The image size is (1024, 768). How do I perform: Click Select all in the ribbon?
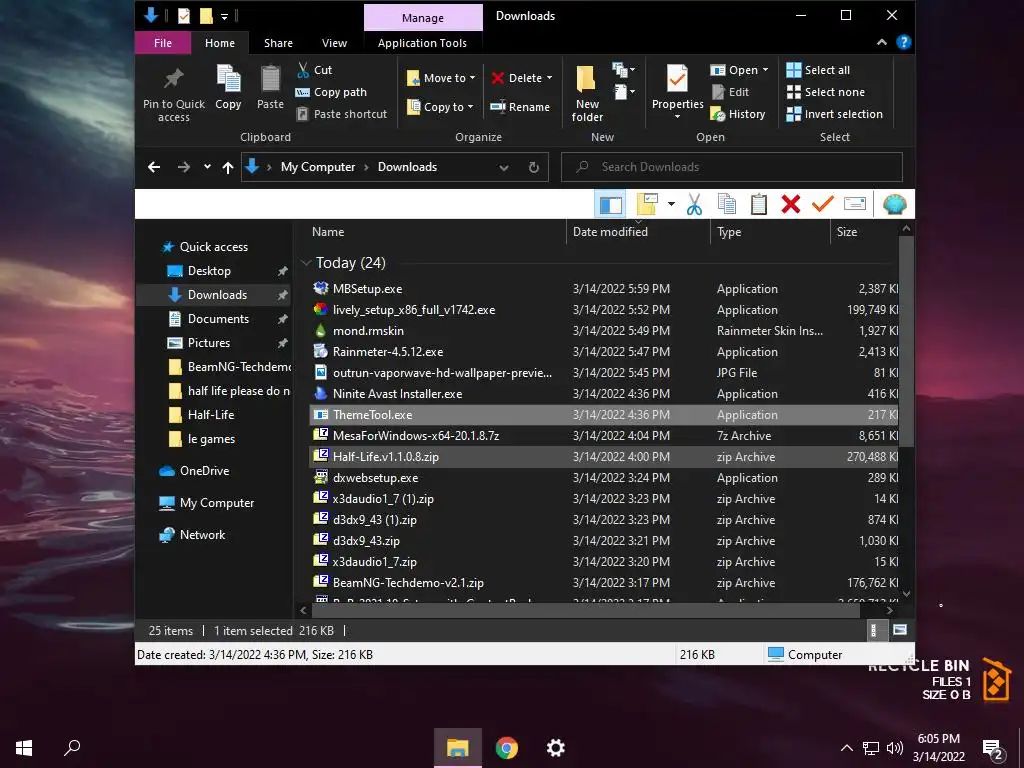click(818, 70)
